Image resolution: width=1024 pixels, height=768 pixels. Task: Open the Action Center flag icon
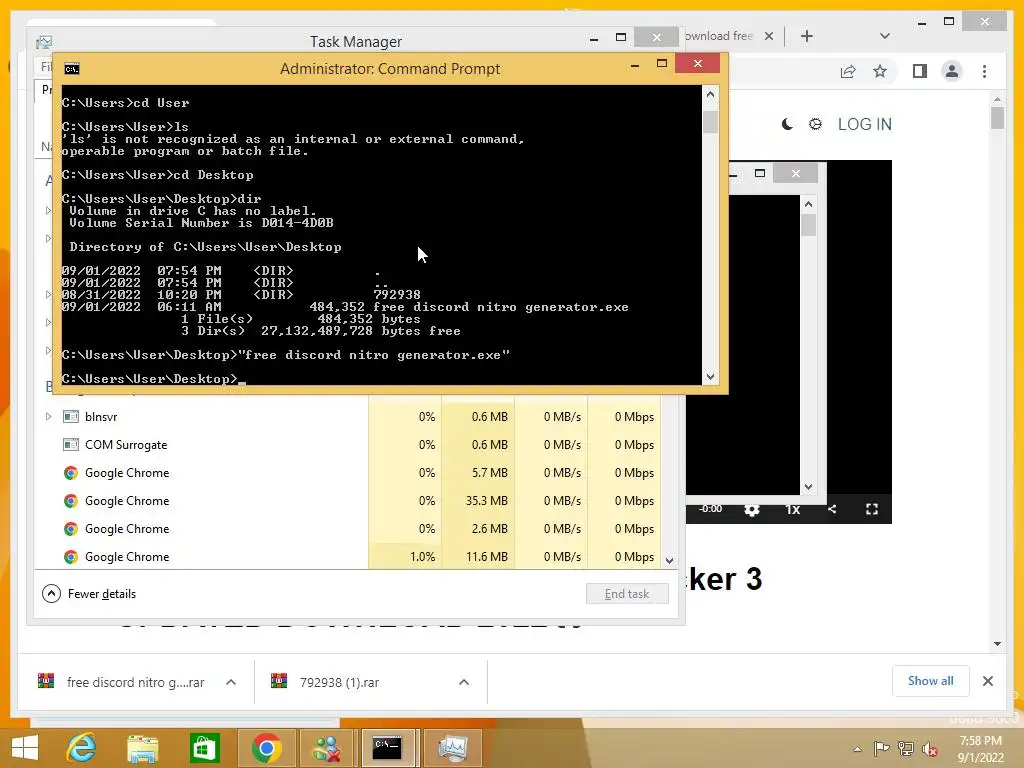[882, 749]
